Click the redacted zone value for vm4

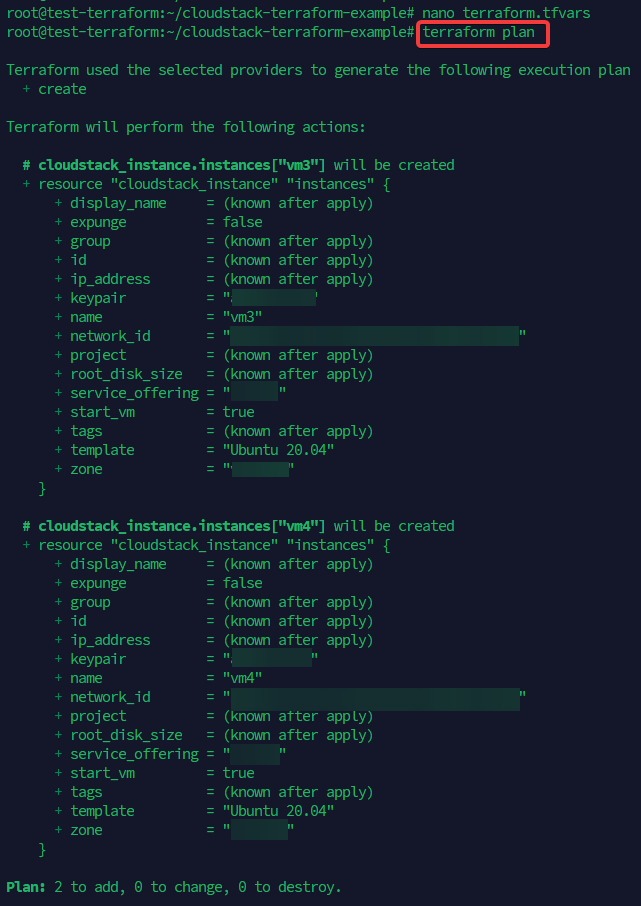(259, 830)
